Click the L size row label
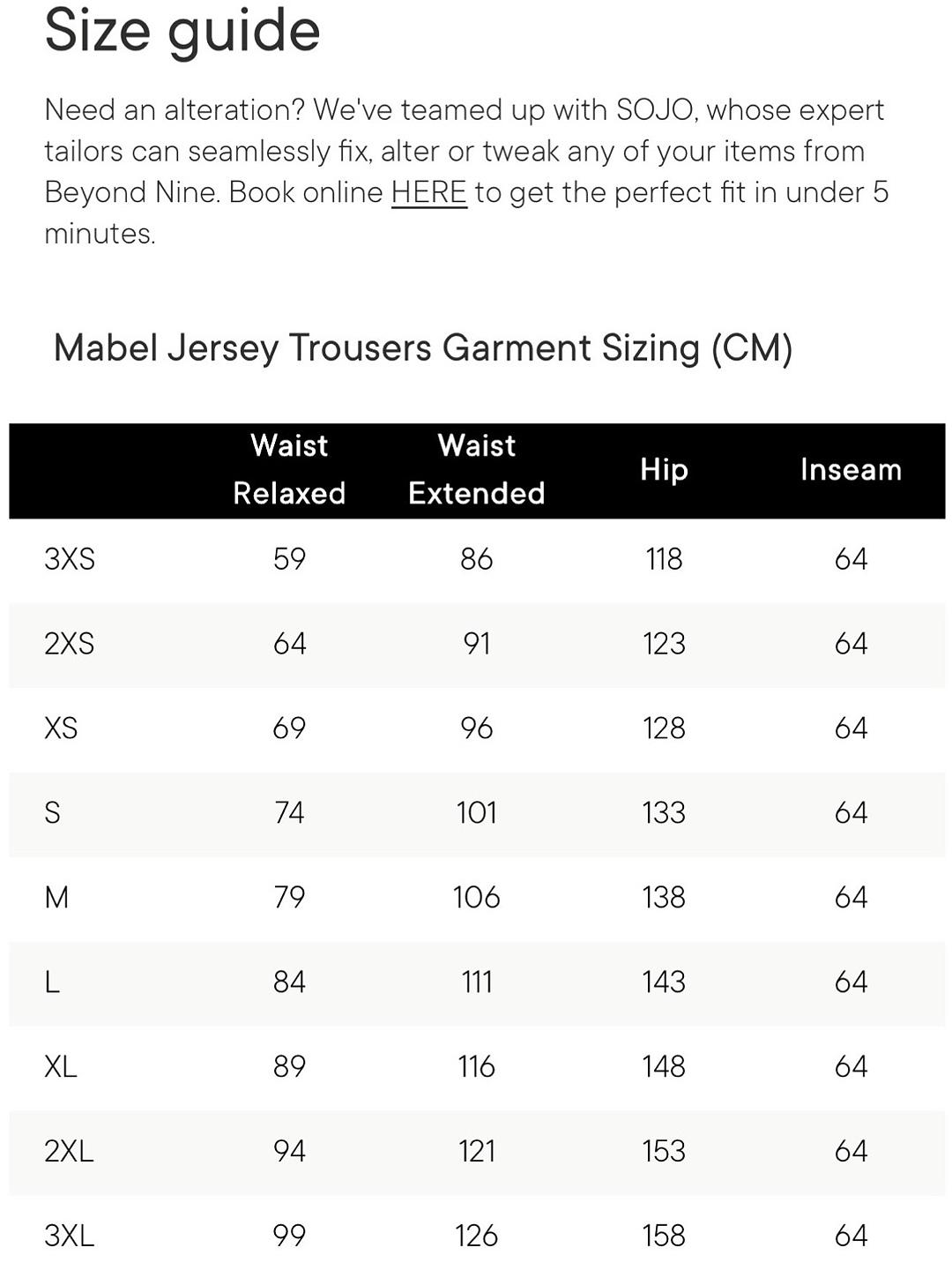 [52, 982]
